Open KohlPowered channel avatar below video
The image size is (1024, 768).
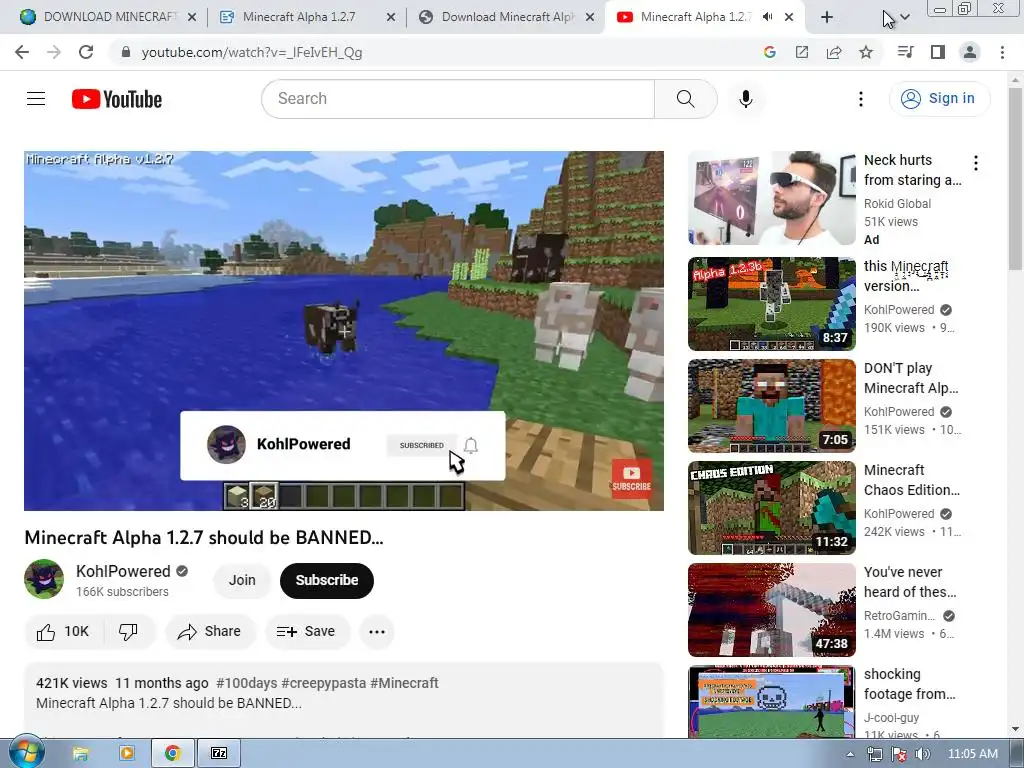pos(44,579)
